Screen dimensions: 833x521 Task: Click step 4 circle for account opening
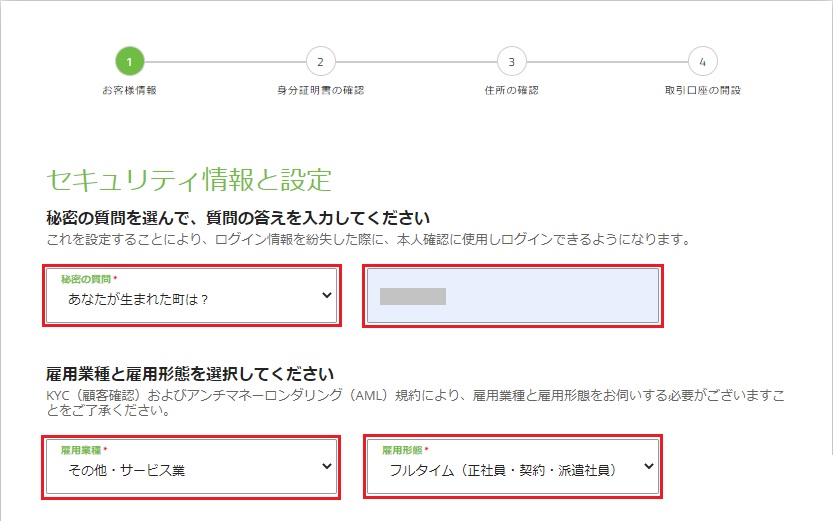tap(702, 62)
